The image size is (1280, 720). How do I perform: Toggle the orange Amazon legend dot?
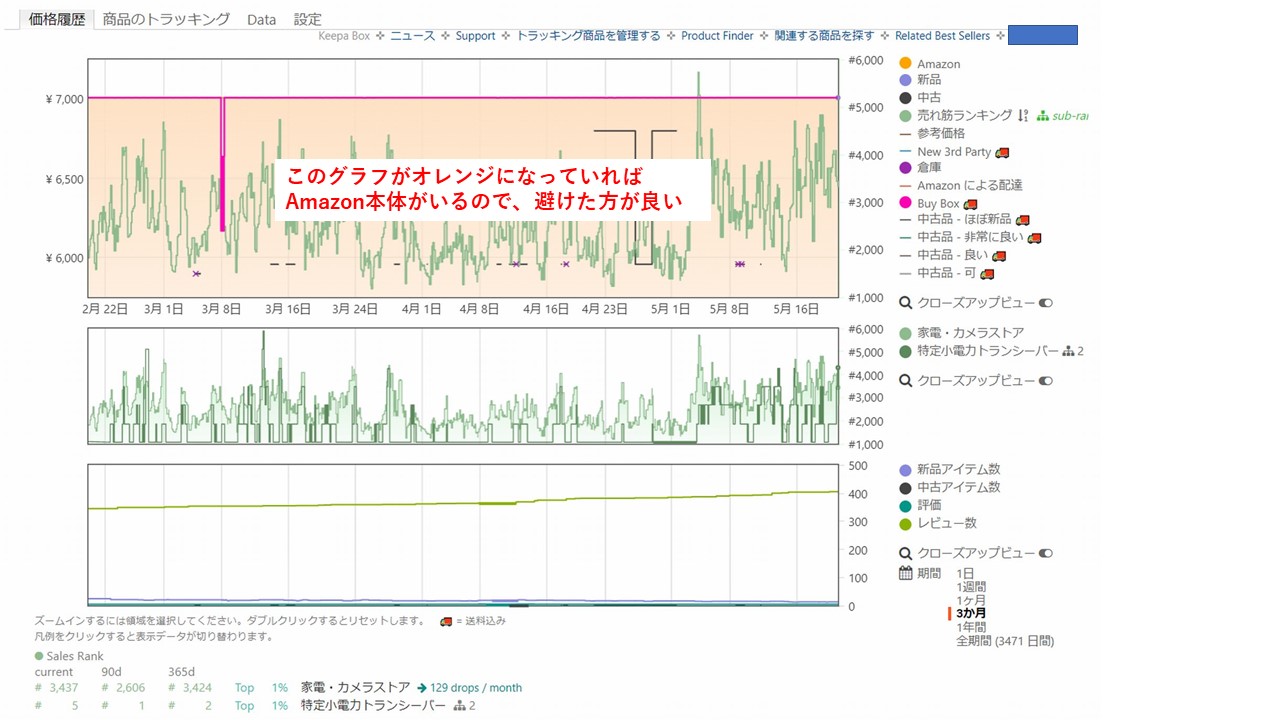coord(906,64)
